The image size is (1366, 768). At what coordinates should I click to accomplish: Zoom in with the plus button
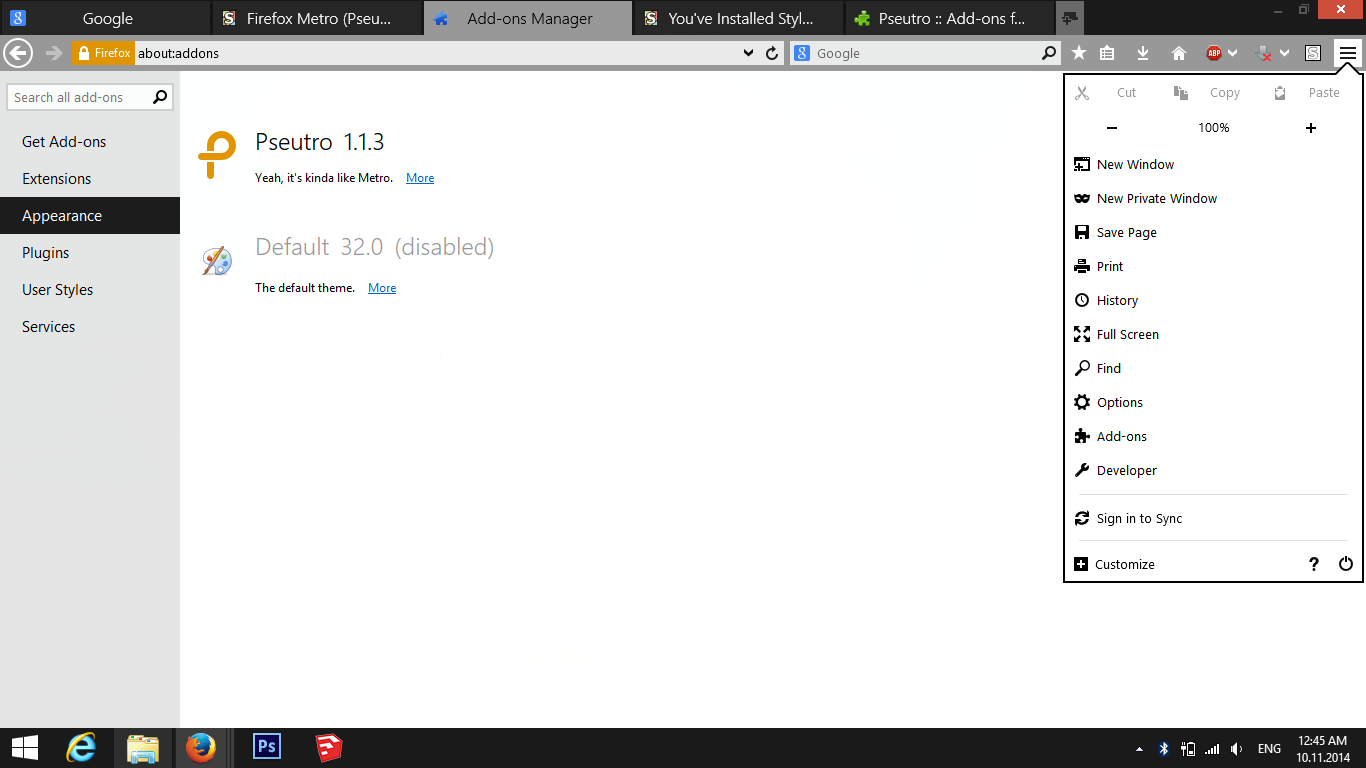(1311, 128)
